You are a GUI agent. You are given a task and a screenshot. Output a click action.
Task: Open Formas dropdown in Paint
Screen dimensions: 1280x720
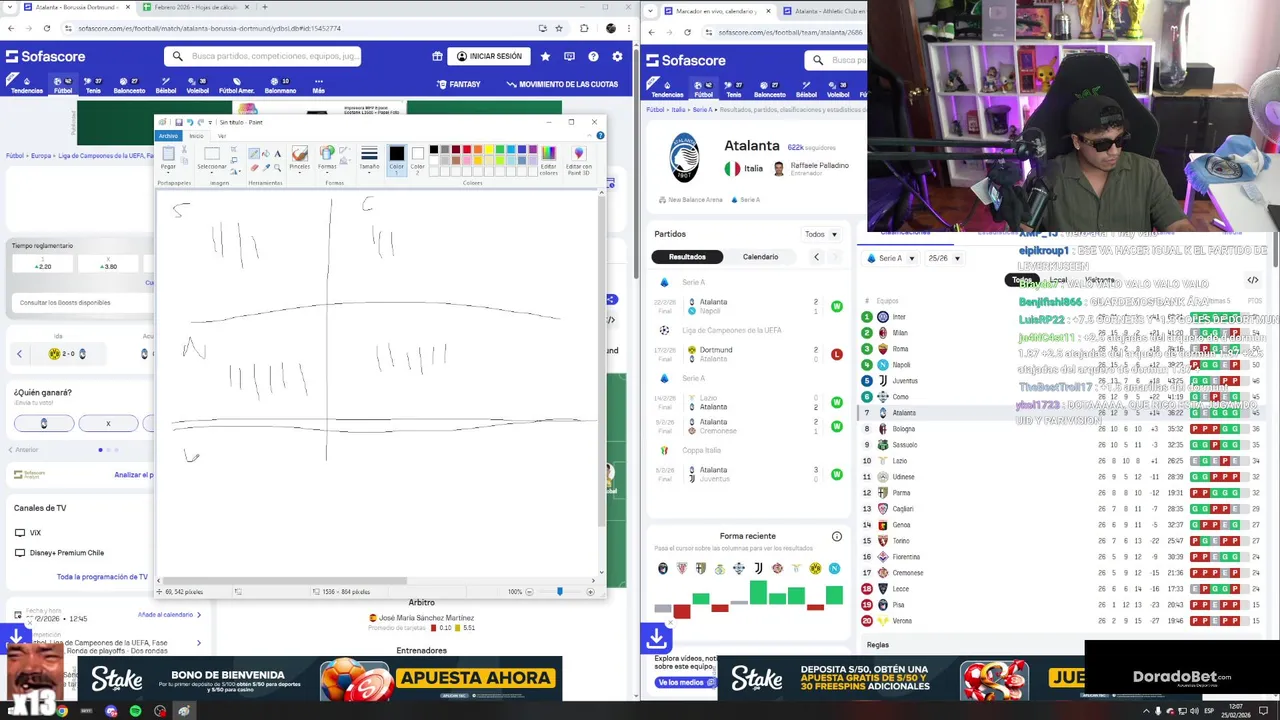click(327, 158)
